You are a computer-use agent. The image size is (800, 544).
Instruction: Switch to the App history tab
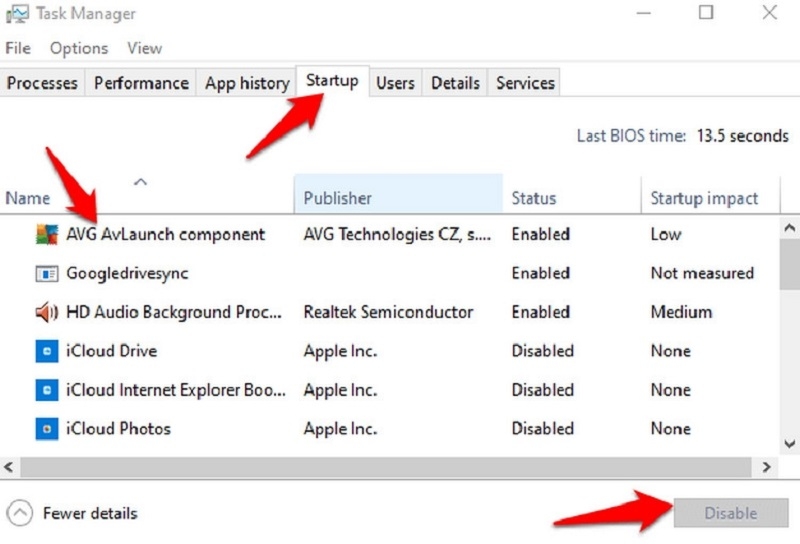(247, 83)
